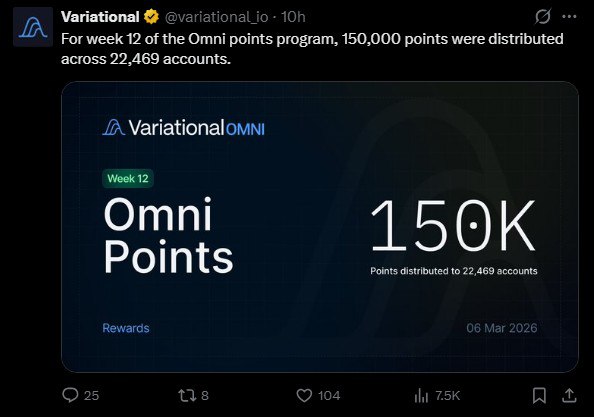Open the Variational profile avatar
The height and width of the screenshot is (417, 594).
pyautogui.click(x=33, y=27)
